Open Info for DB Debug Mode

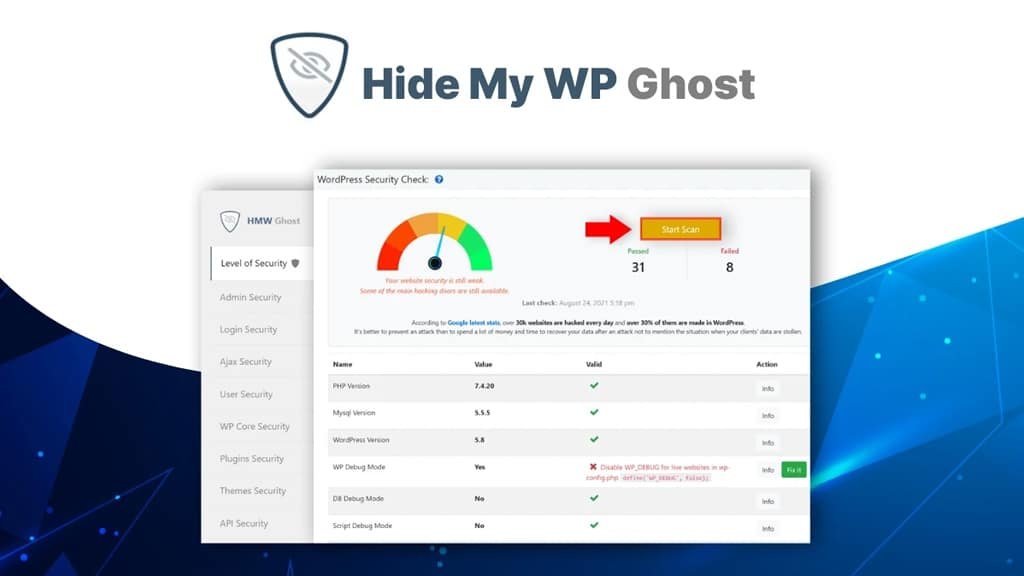coord(768,502)
